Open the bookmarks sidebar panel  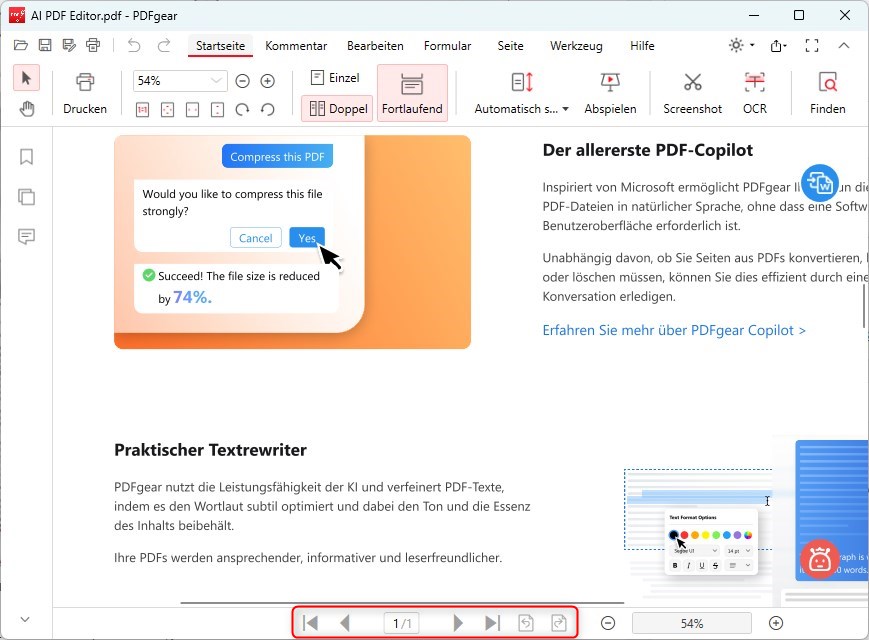coord(26,157)
